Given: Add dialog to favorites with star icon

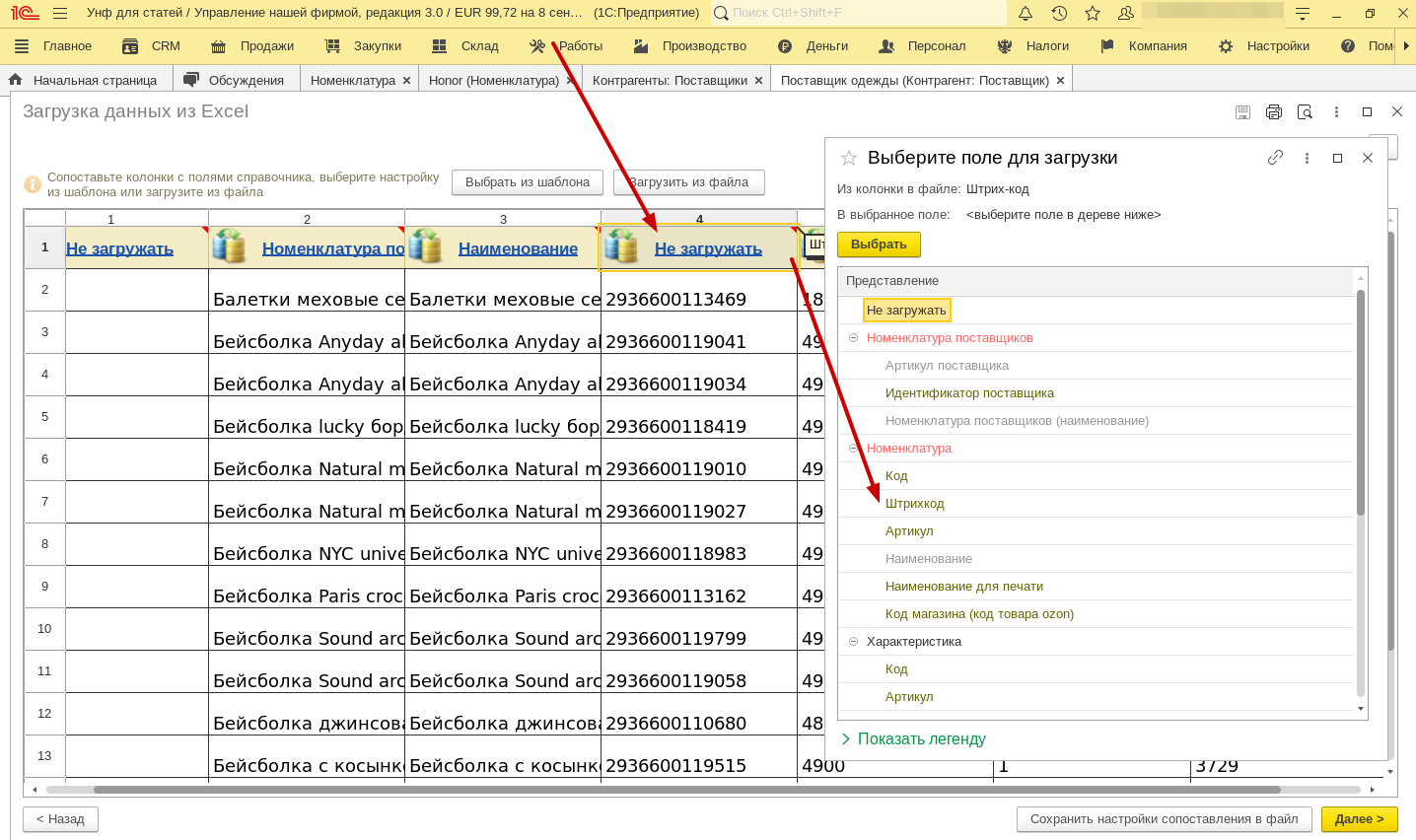Looking at the screenshot, I should point(848,158).
